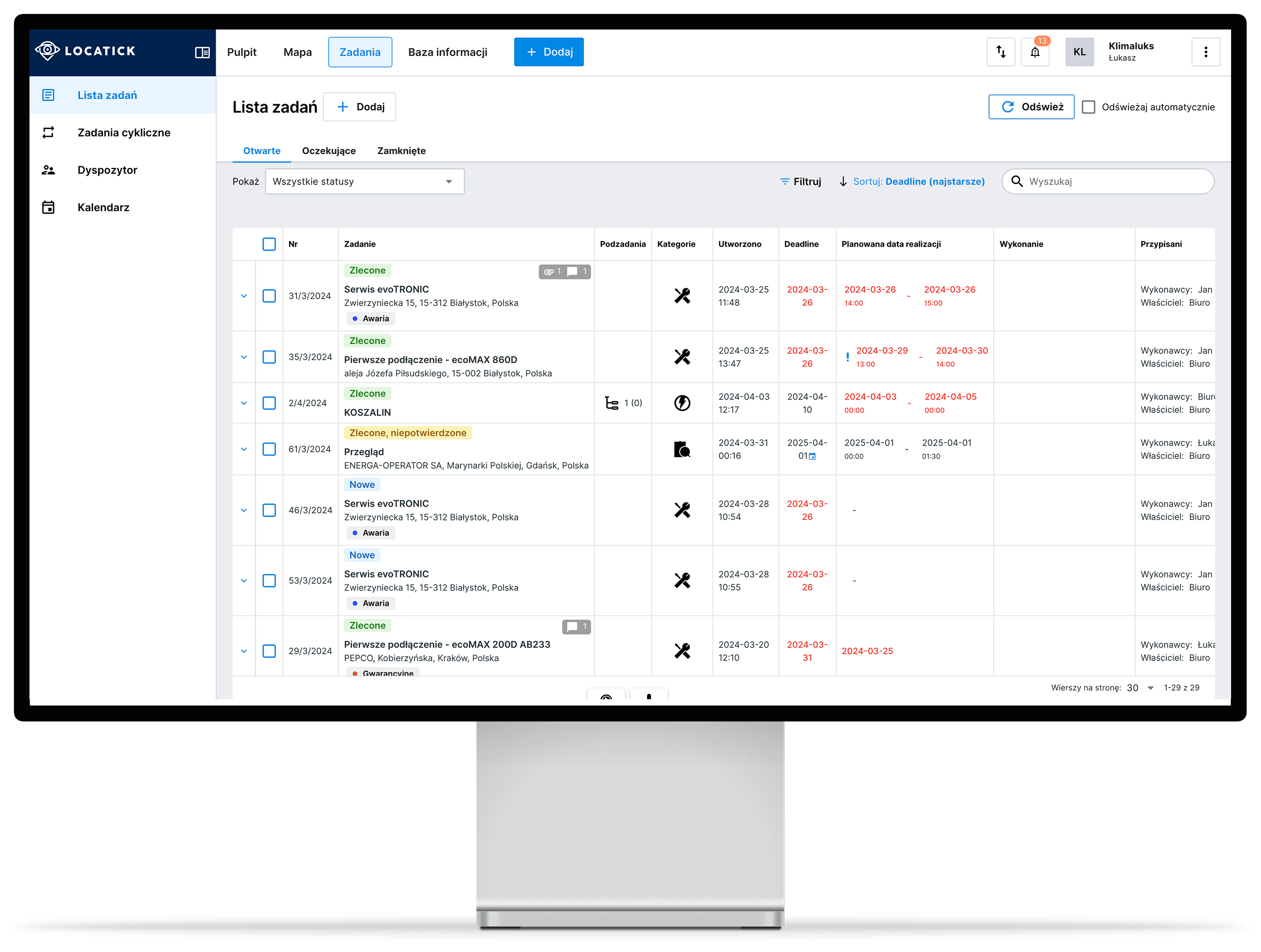Check the box for task 53/3/2024

pyautogui.click(x=269, y=580)
